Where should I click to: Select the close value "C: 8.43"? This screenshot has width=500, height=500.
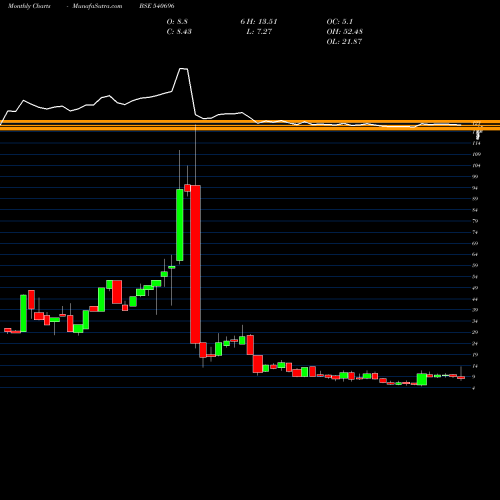(x=179, y=32)
